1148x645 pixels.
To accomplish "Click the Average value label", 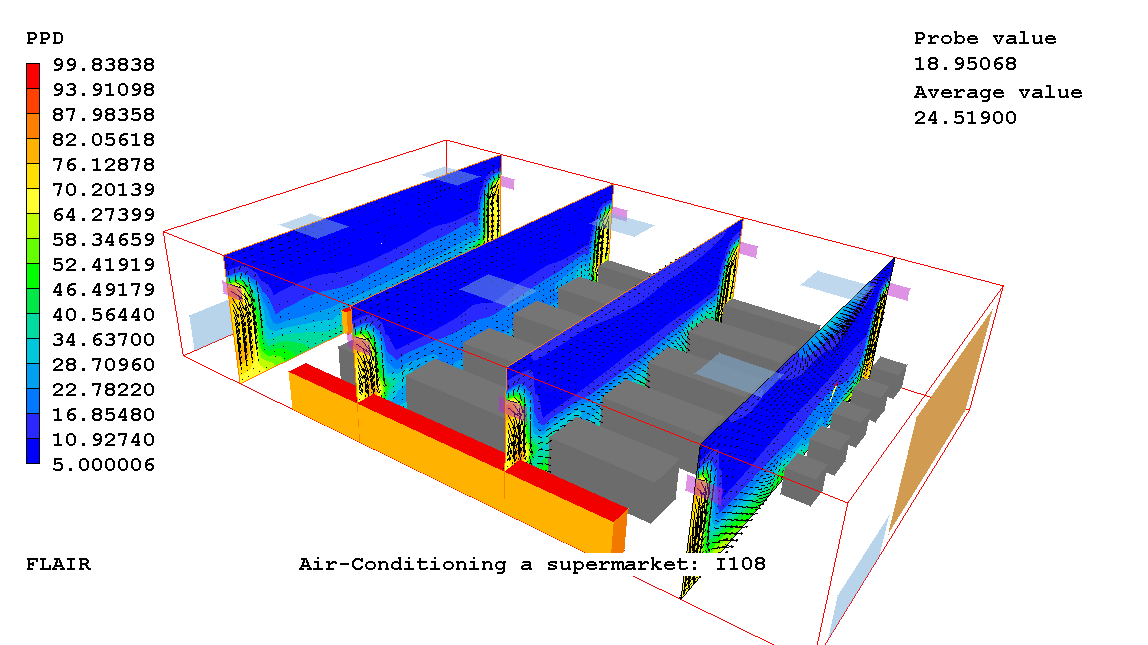I will 997,92.
